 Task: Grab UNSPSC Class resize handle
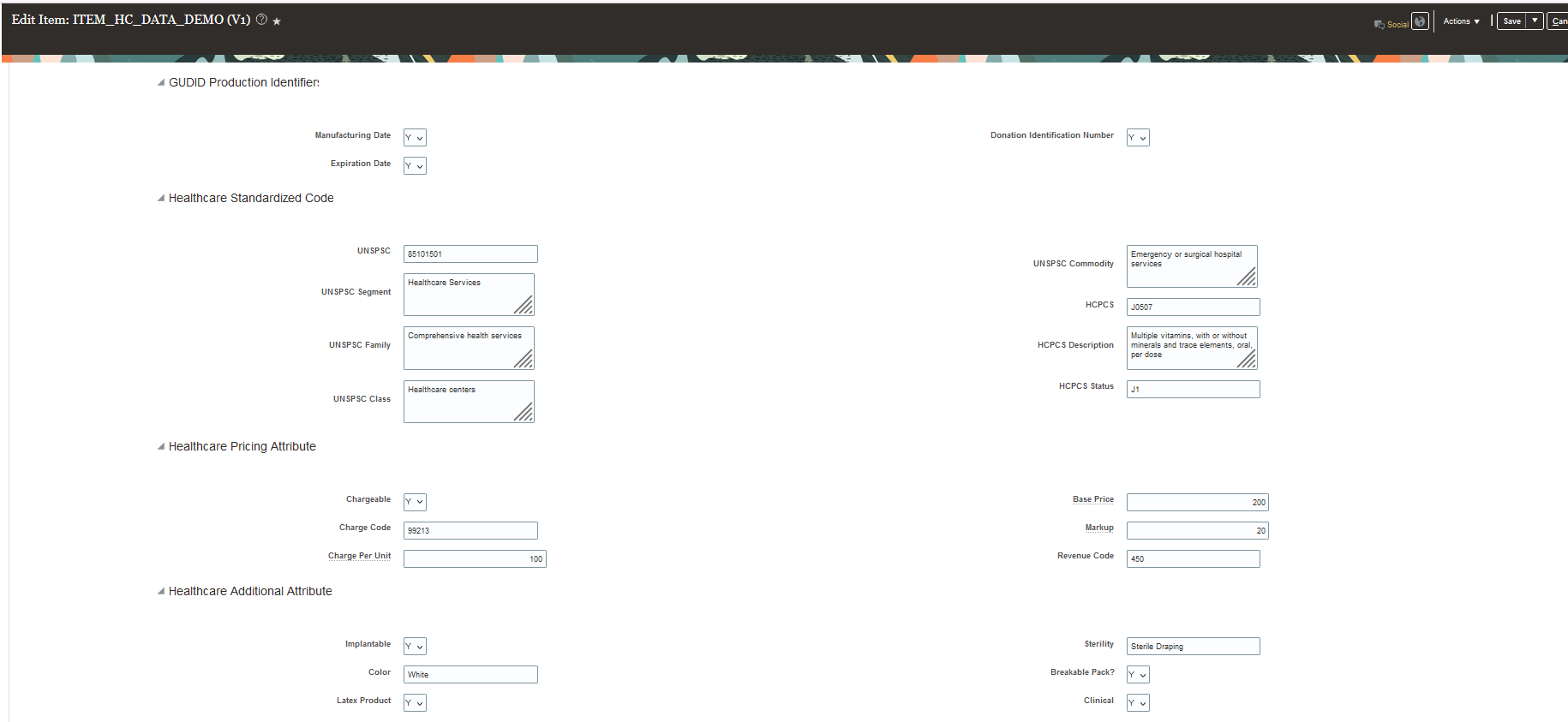pos(524,413)
